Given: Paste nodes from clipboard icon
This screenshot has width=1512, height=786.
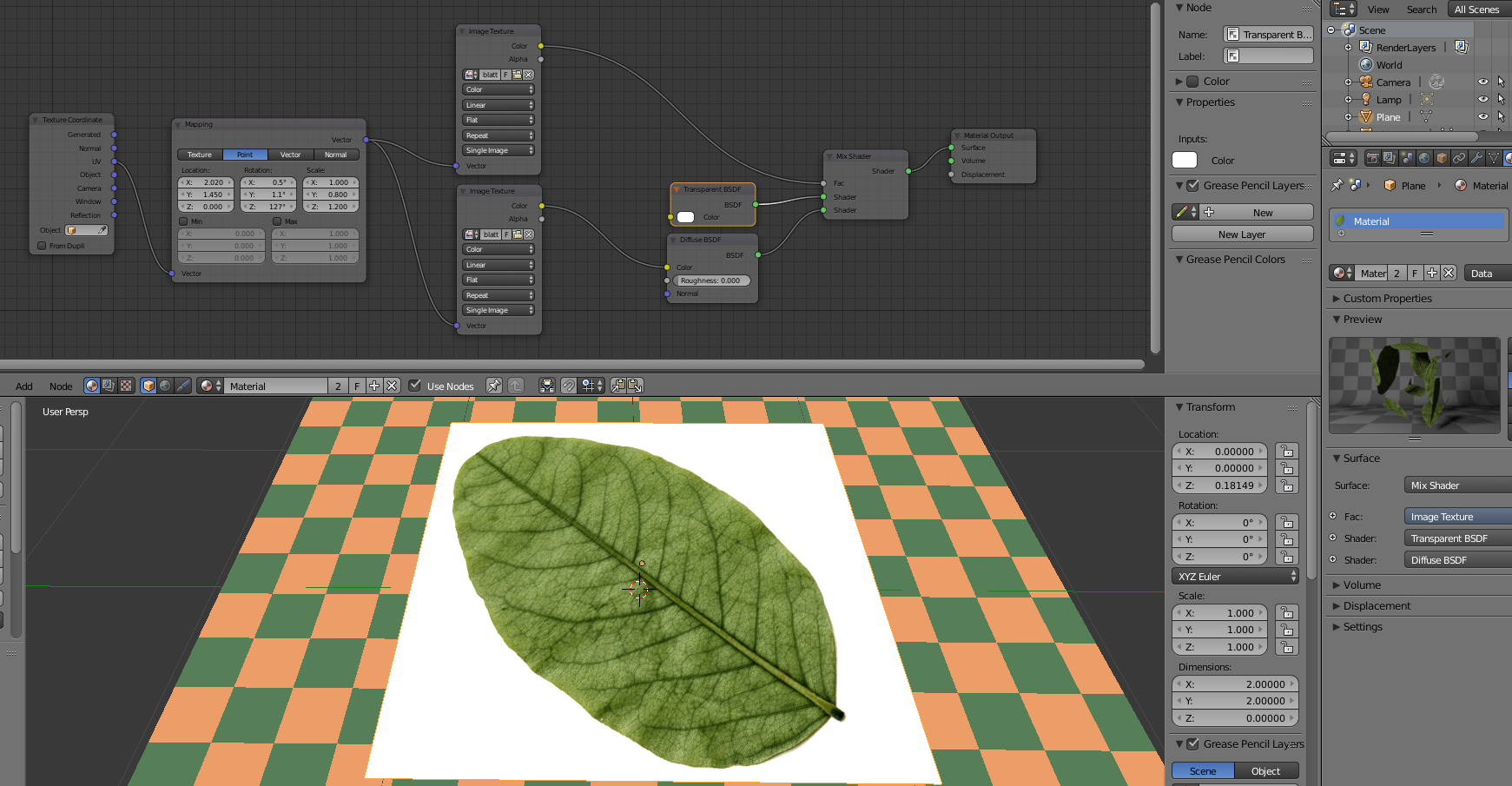Looking at the screenshot, I should (635, 386).
